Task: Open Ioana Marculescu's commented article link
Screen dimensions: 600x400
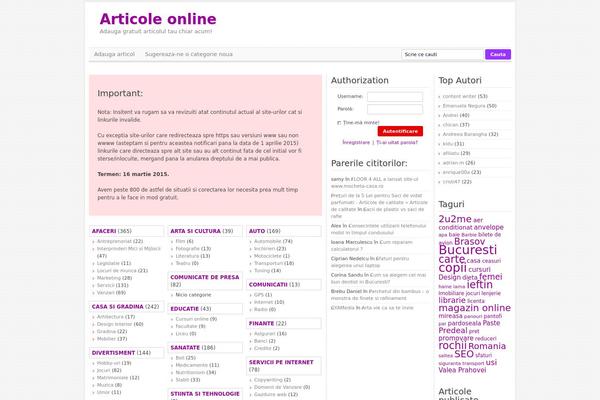Action: [372, 246]
